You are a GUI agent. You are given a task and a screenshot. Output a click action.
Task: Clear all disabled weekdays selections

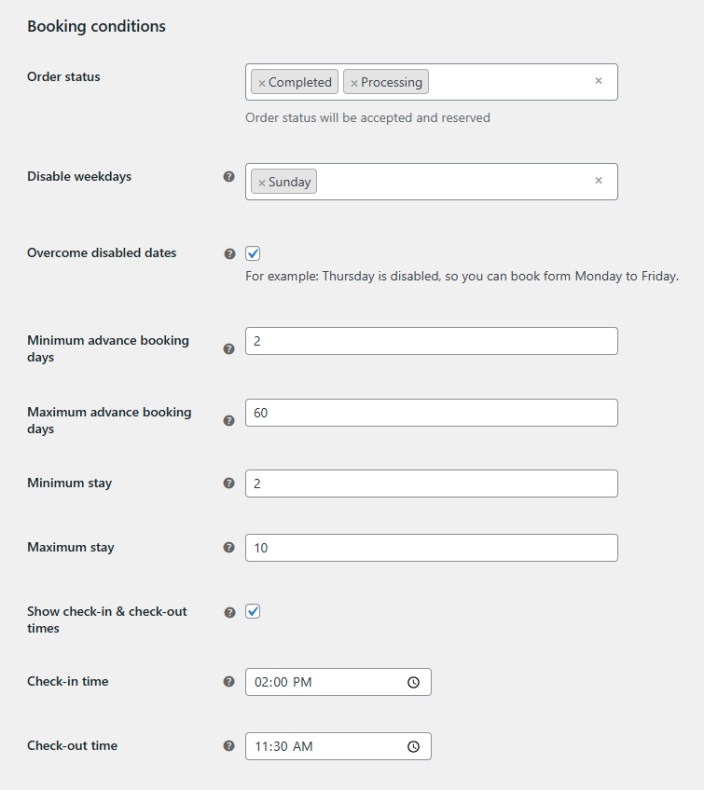click(x=599, y=181)
